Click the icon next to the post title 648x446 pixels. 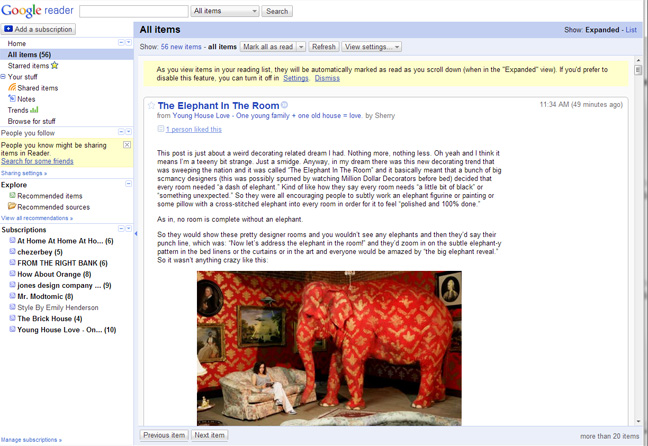[x=285, y=105]
